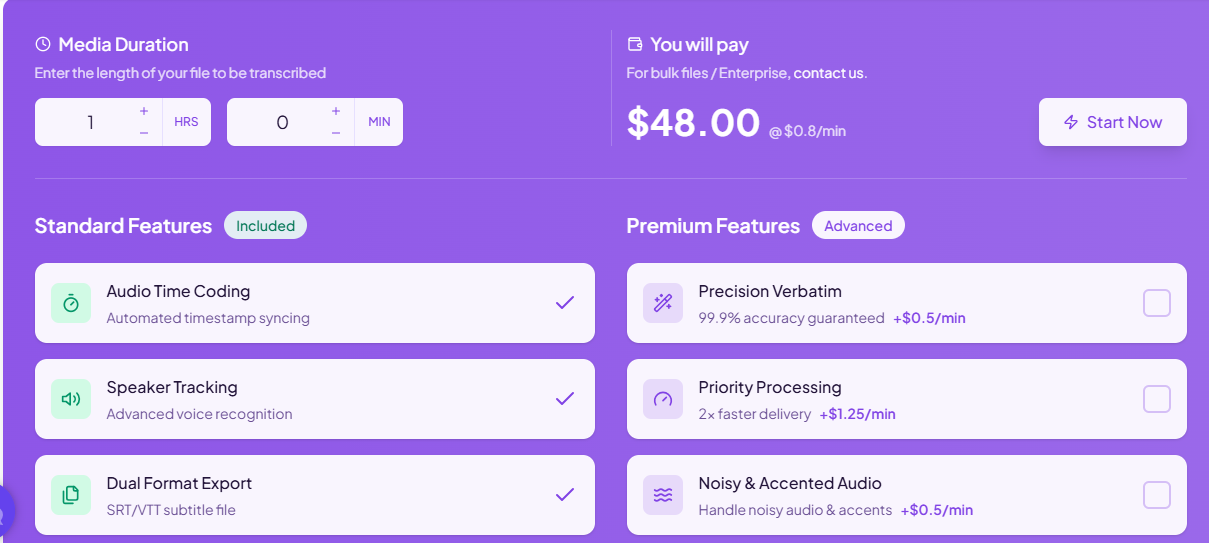Click the Priority Processing speedometer icon
1209x543 pixels.
663,399
